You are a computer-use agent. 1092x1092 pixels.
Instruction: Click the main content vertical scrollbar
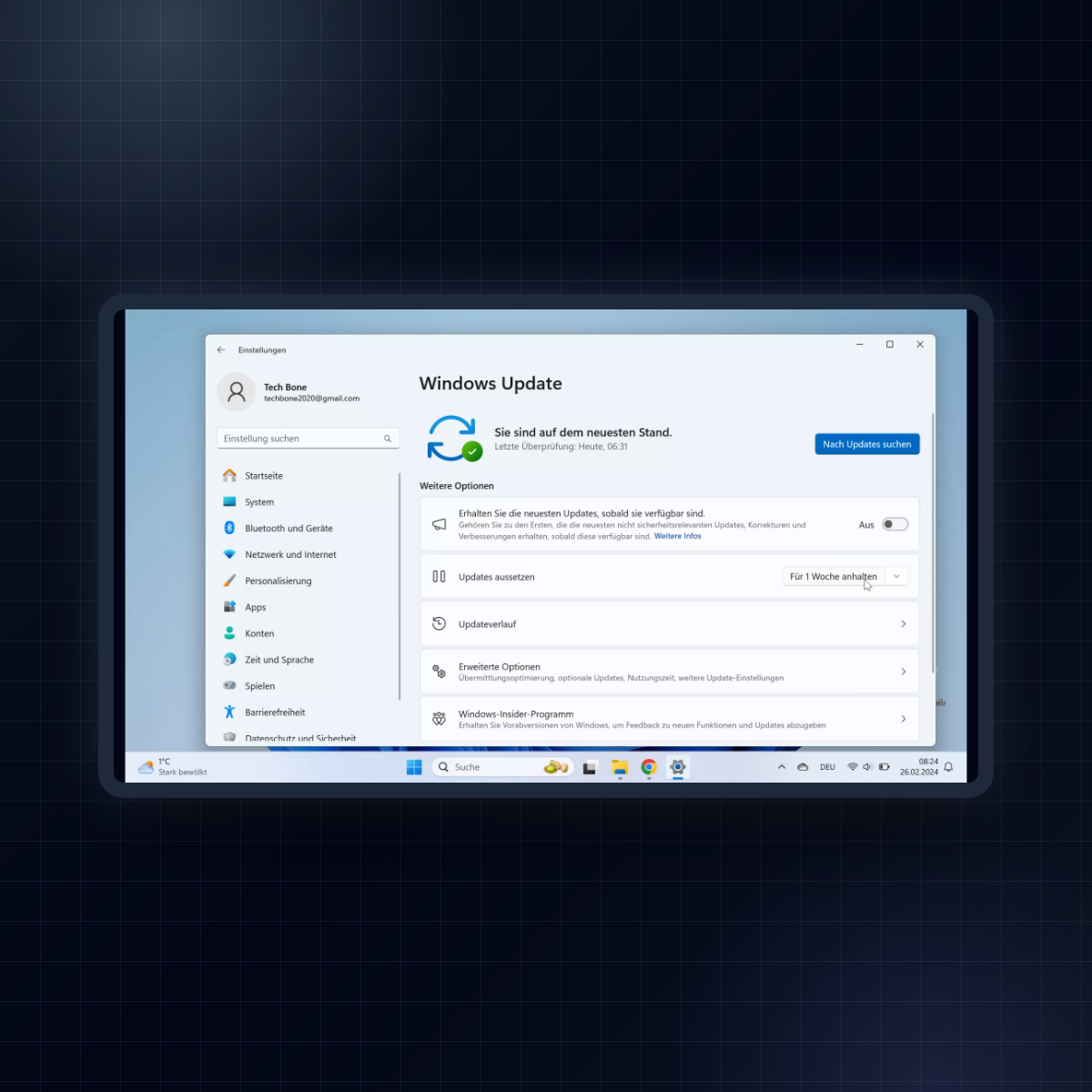coord(933,543)
